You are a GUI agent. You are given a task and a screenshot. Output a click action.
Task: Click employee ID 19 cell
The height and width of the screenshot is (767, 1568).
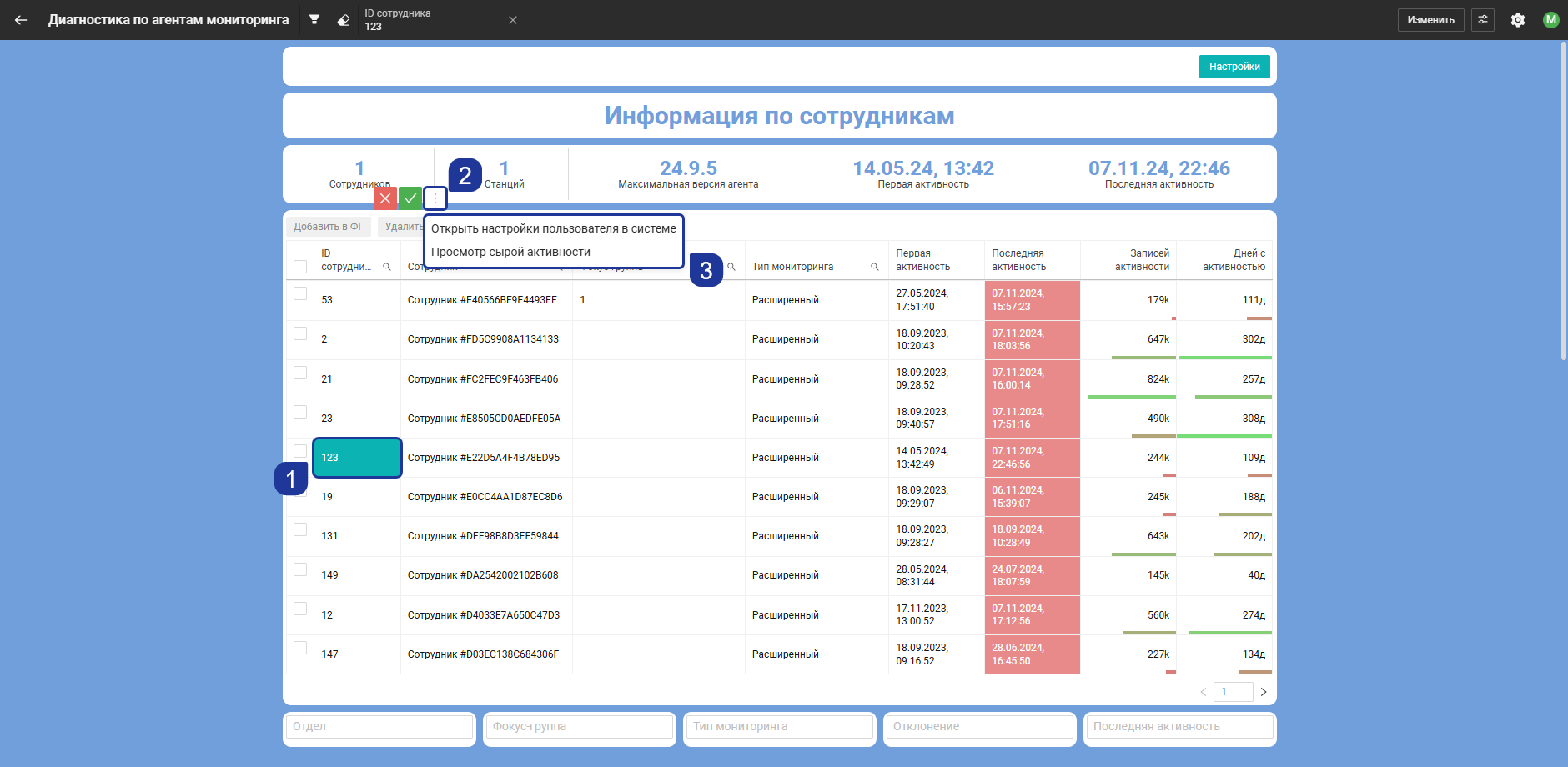coord(357,497)
